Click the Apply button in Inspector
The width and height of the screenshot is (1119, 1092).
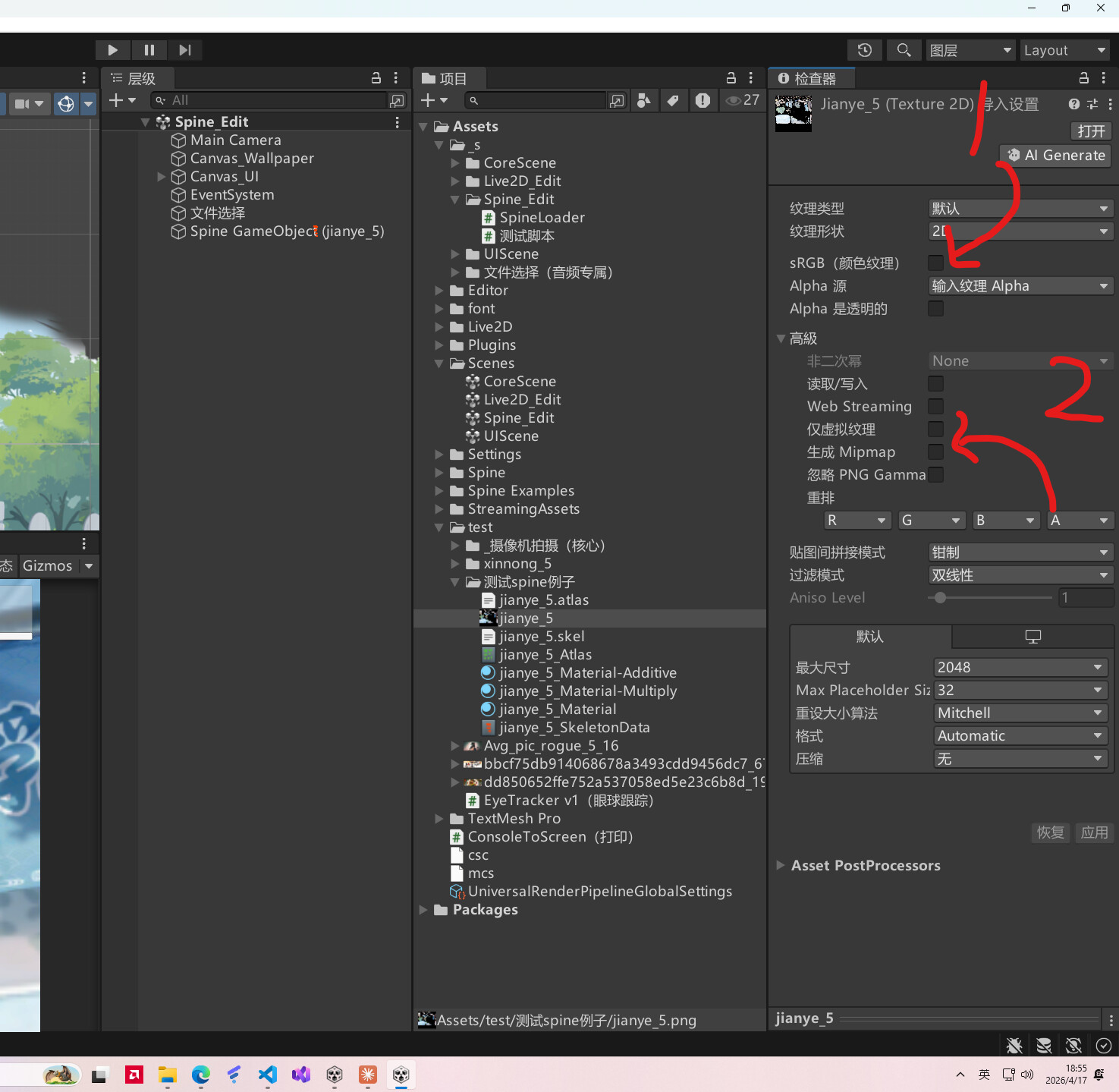[1094, 832]
